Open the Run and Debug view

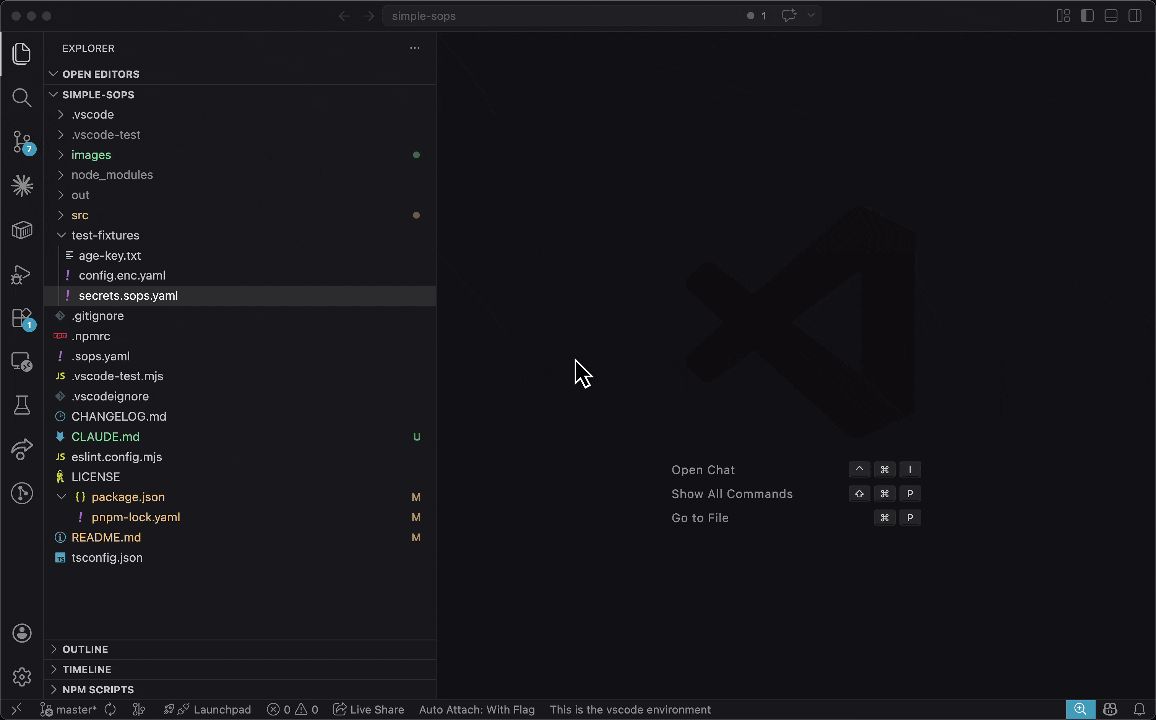point(22,274)
